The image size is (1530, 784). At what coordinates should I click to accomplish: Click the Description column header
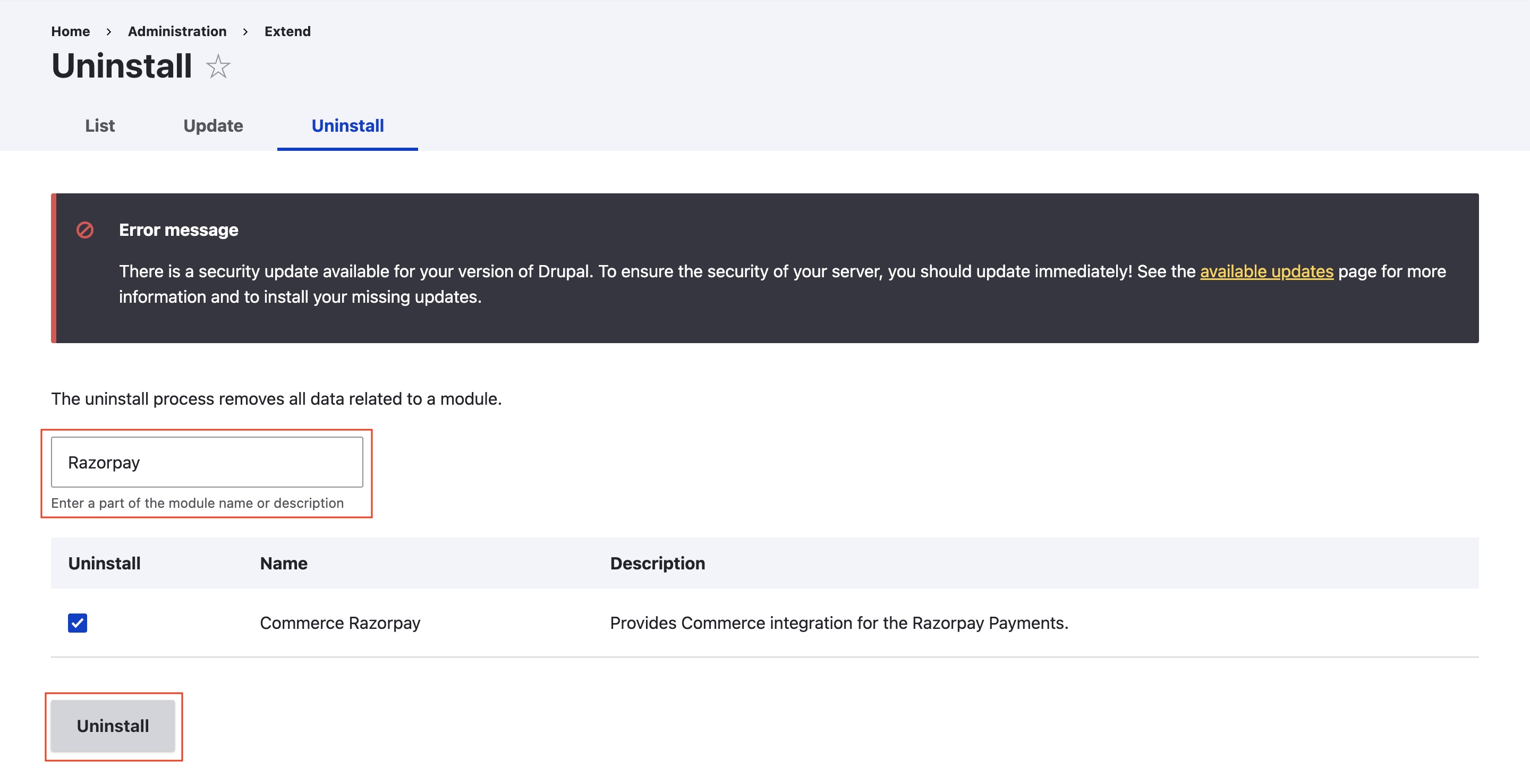pyautogui.click(x=658, y=563)
